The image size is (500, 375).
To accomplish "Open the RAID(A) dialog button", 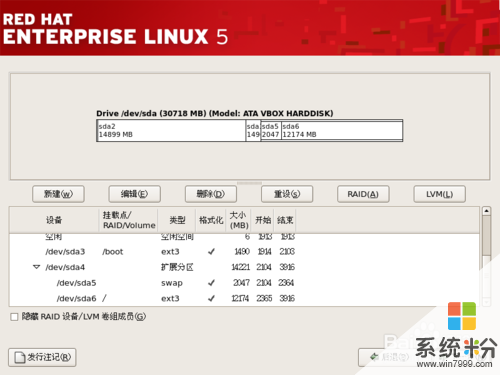I will [363, 194].
